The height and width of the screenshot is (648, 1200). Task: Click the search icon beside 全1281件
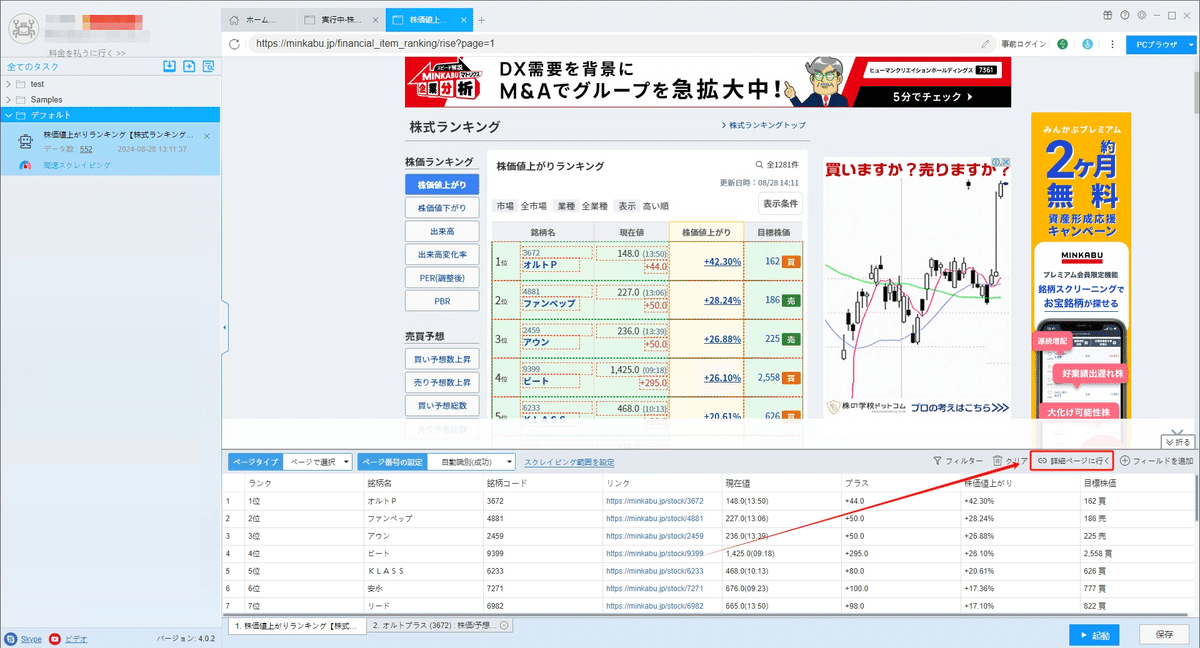760,166
